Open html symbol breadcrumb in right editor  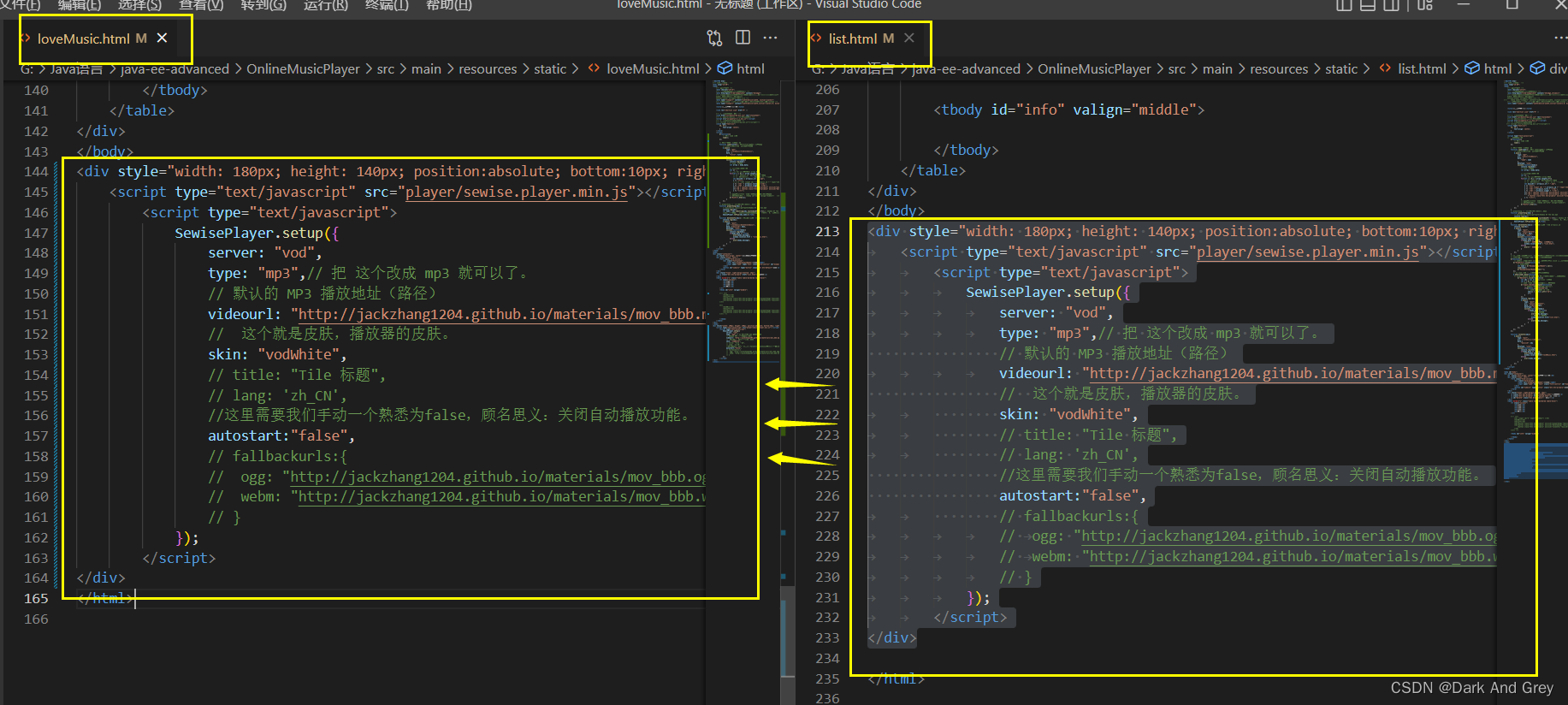1498,68
